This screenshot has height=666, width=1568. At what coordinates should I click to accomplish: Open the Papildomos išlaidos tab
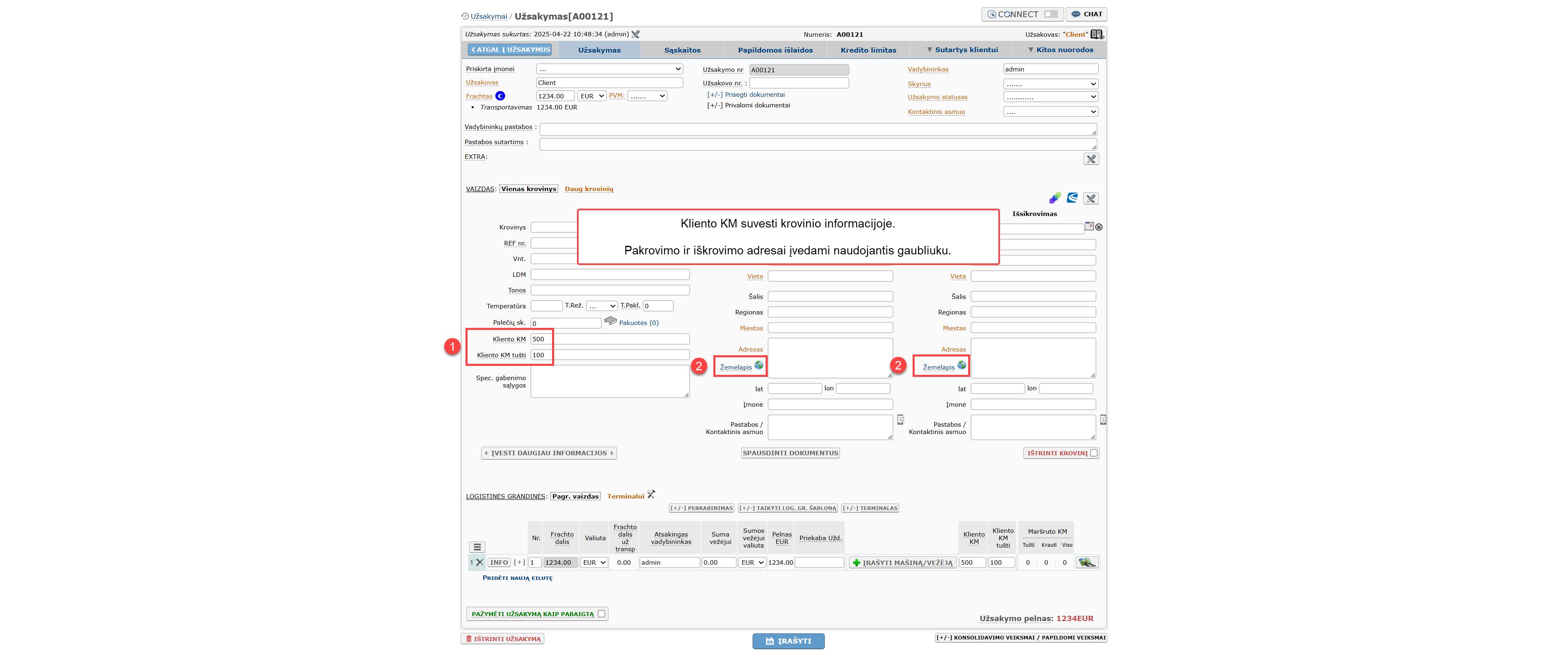pyautogui.click(x=775, y=51)
